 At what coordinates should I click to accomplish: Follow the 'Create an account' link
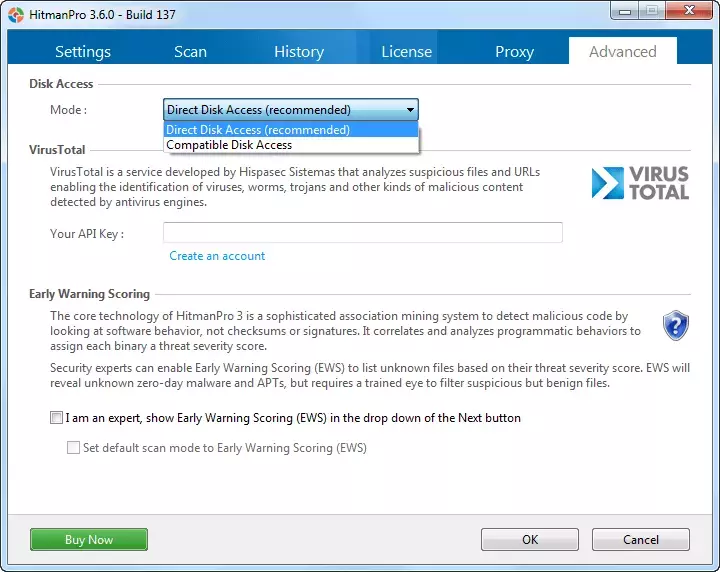click(x=217, y=256)
